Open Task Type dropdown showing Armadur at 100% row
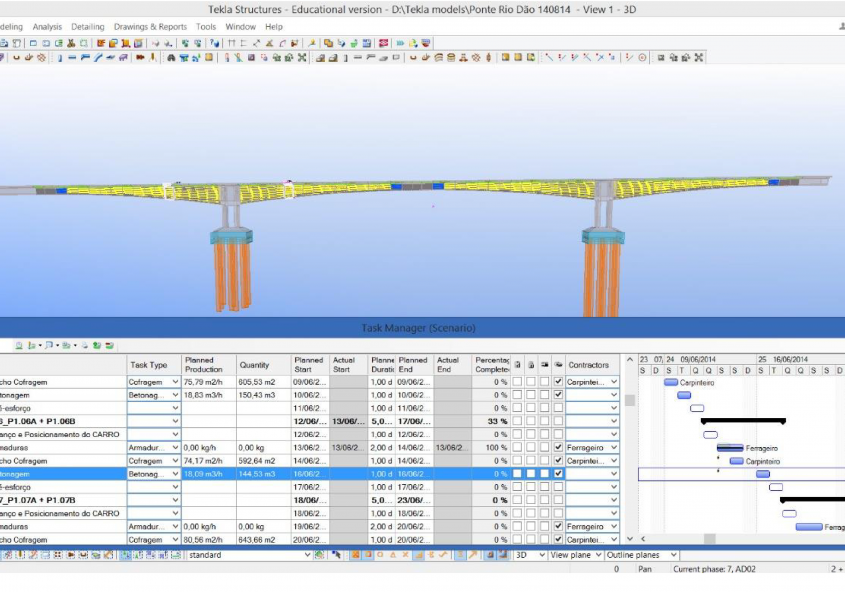Image resolution: width=845 pixels, height=592 pixels. point(175,448)
